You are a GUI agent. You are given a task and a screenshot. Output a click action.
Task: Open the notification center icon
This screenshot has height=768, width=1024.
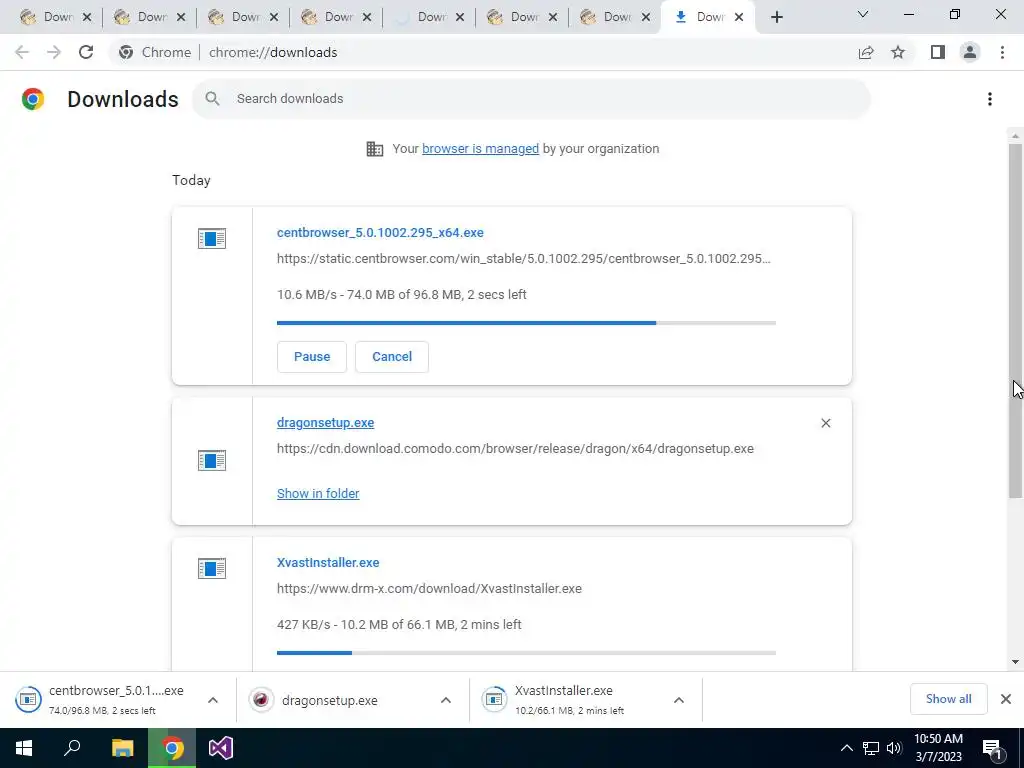tap(991, 748)
